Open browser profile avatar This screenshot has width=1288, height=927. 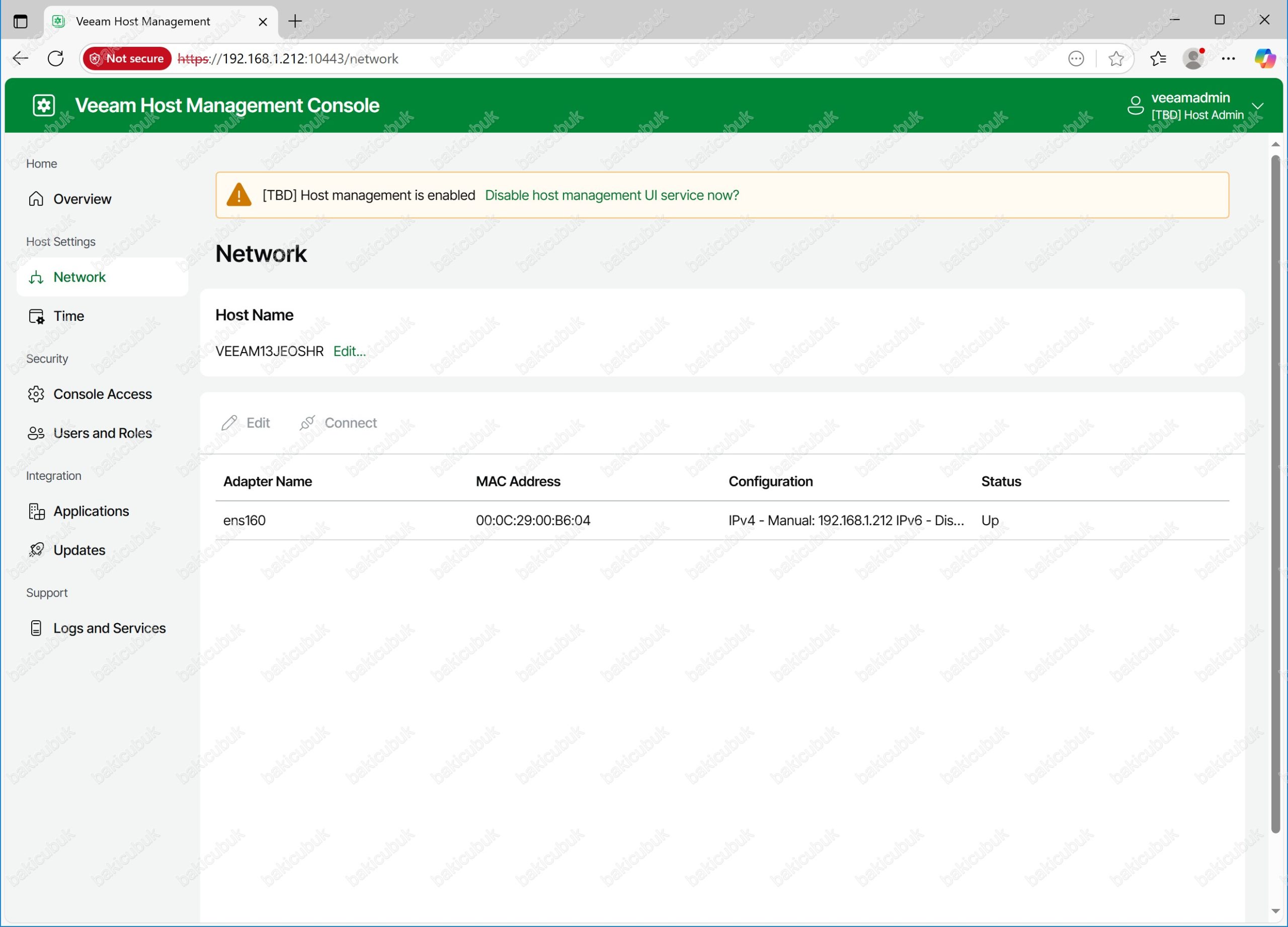click(1194, 58)
